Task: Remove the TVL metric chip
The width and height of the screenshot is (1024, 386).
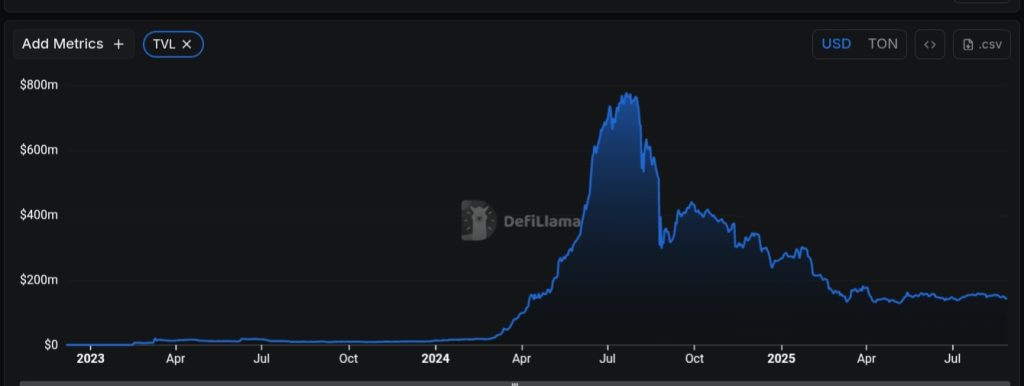Action: pyautogui.click(x=187, y=44)
